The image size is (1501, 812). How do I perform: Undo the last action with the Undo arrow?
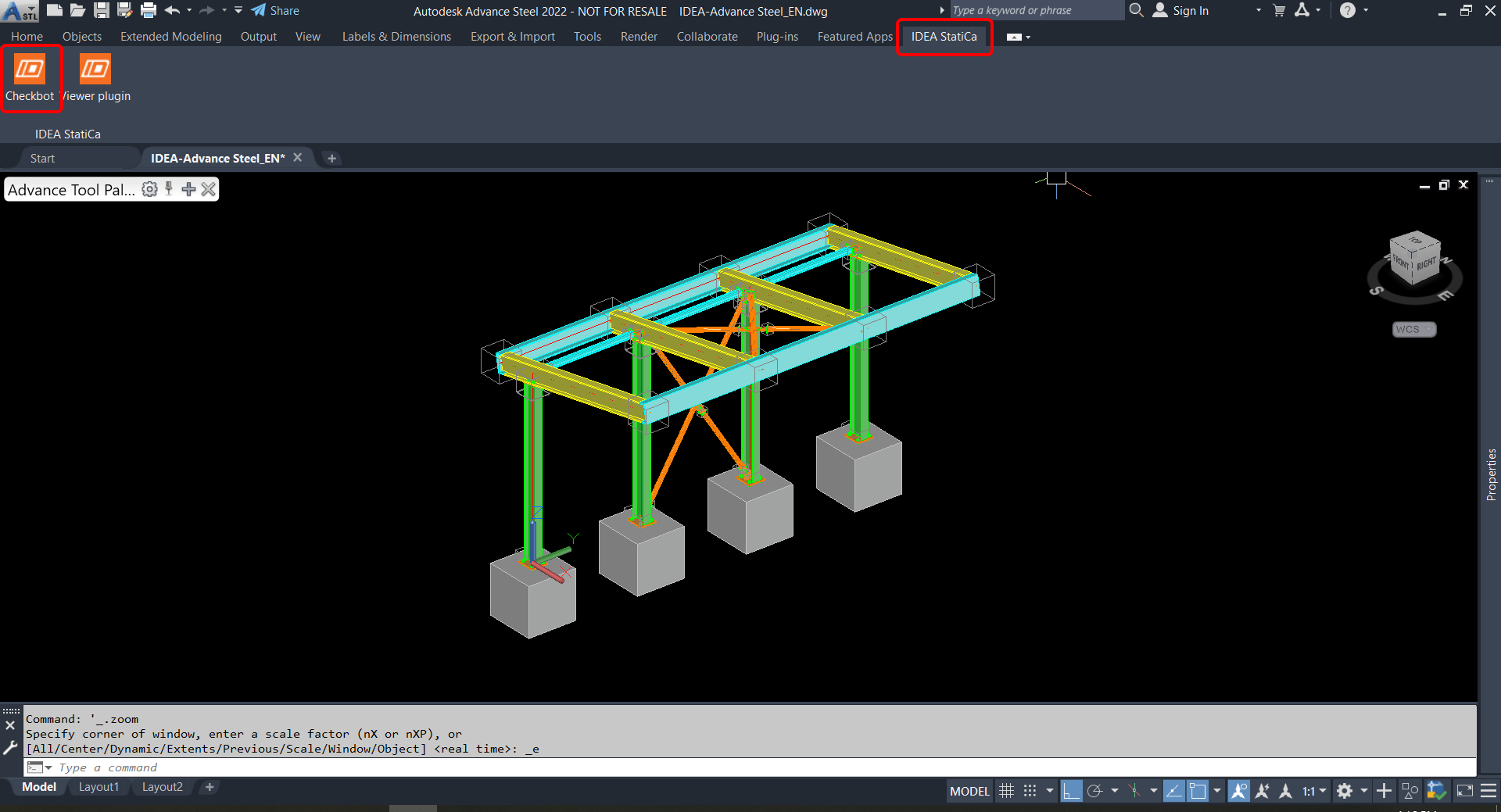(x=171, y=10)
